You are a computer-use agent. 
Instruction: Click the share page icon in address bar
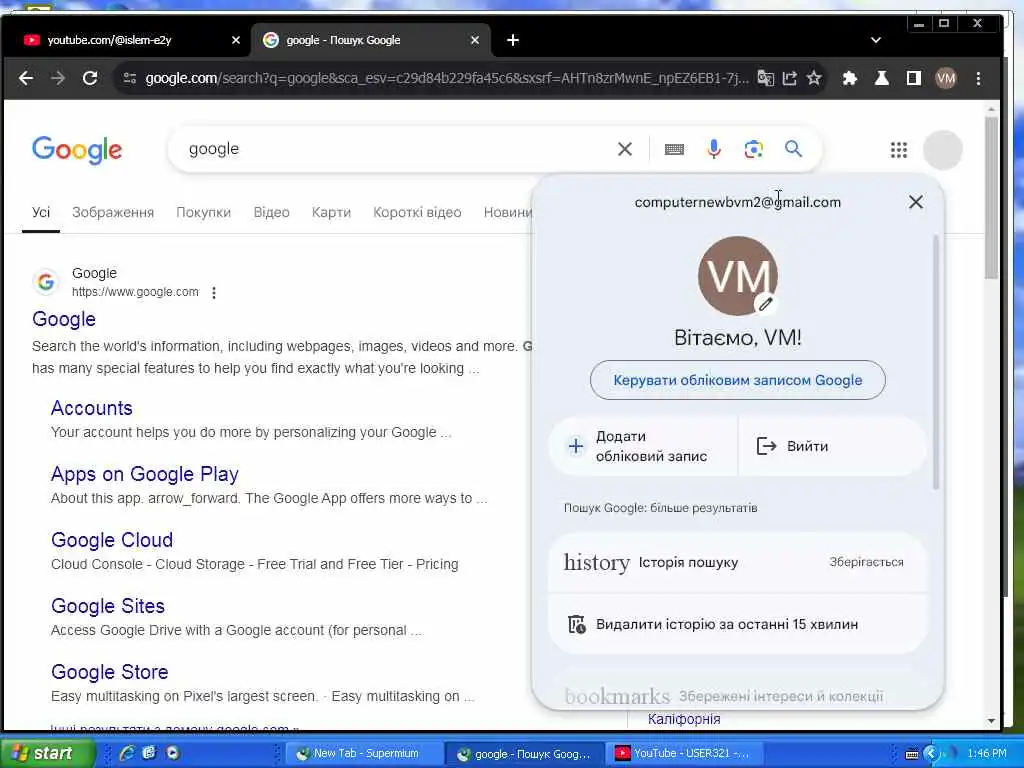click(x=790, y=78)
